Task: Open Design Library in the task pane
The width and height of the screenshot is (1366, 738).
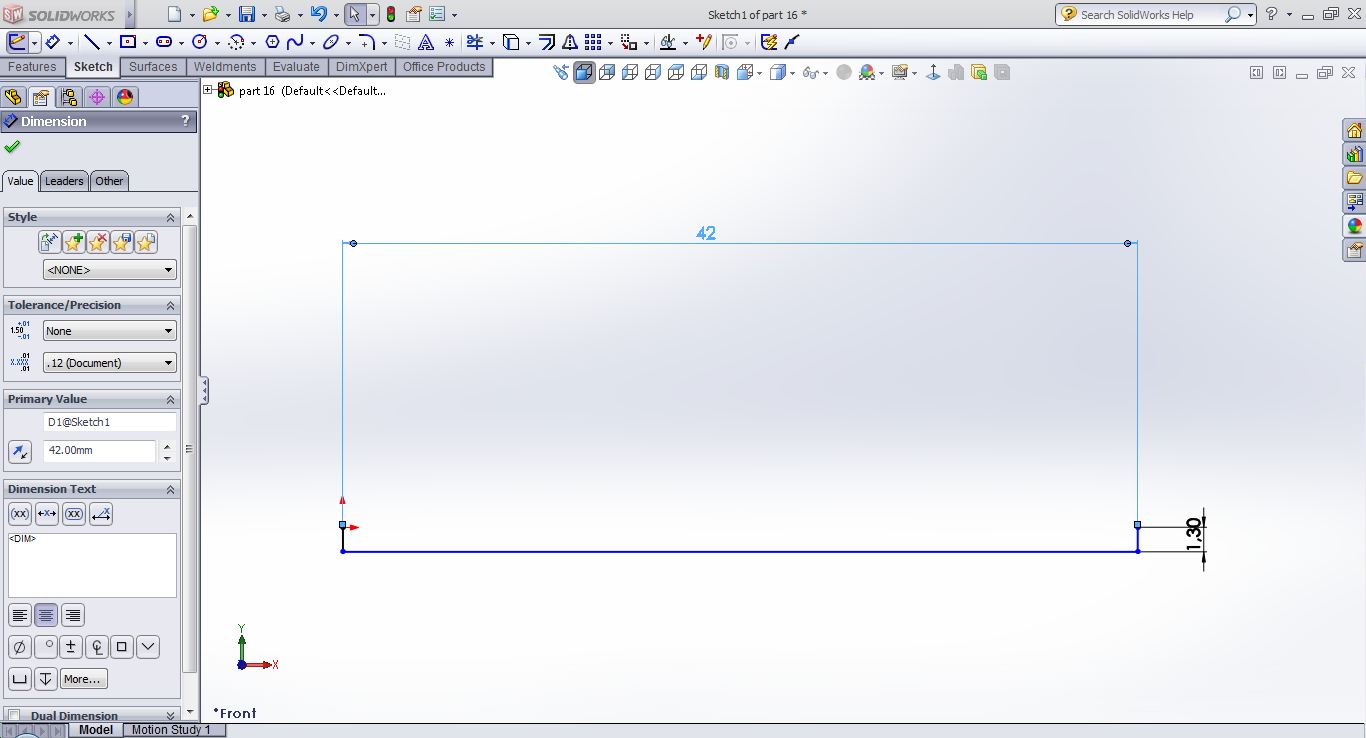Action: coord(1354,154)
